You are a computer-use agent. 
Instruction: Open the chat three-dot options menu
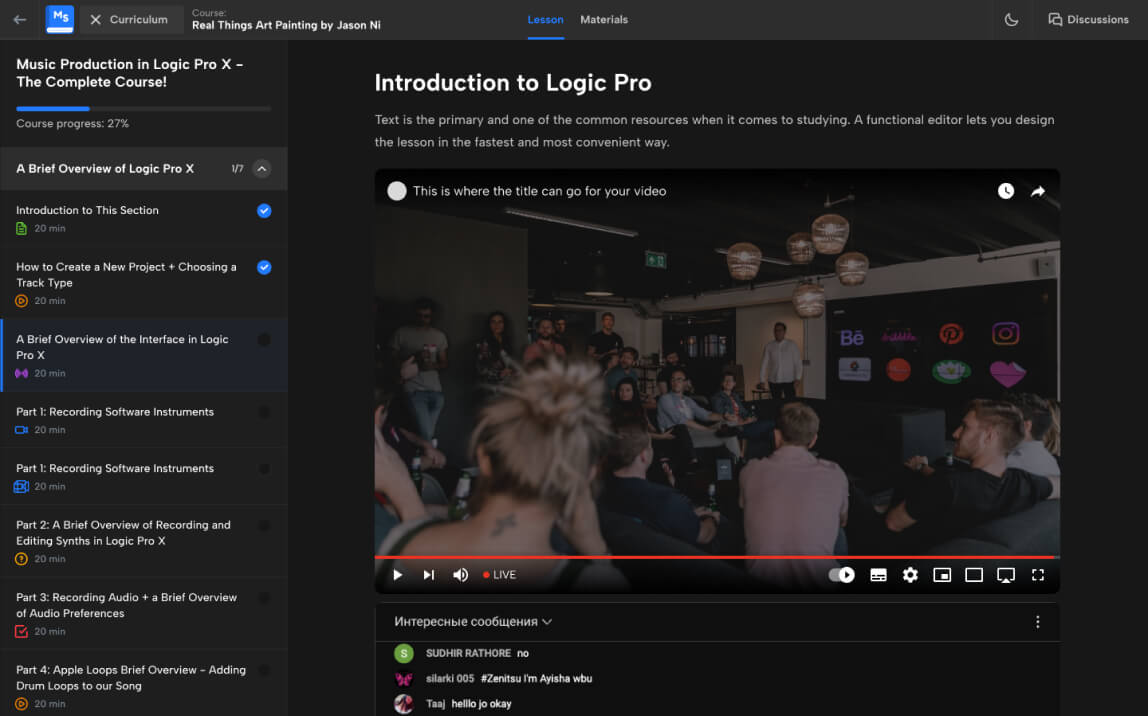[x=1037, y=622]
